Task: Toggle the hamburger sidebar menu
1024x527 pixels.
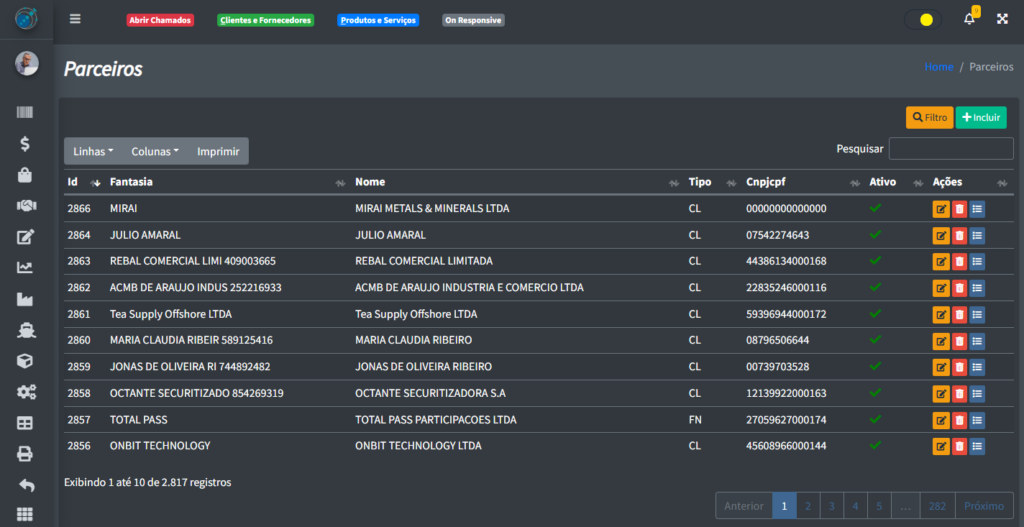Action: pyautogui.click(x=75, y=19)
